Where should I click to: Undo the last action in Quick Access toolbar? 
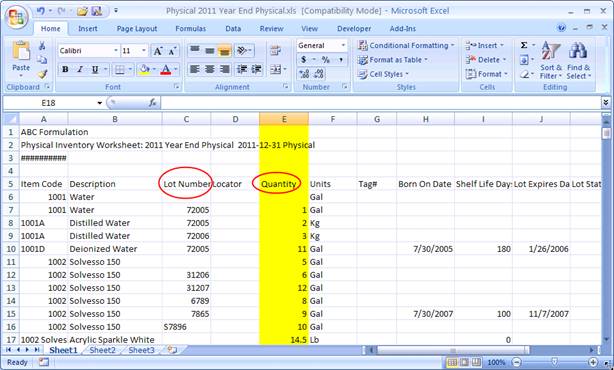[x=40, y=11]
